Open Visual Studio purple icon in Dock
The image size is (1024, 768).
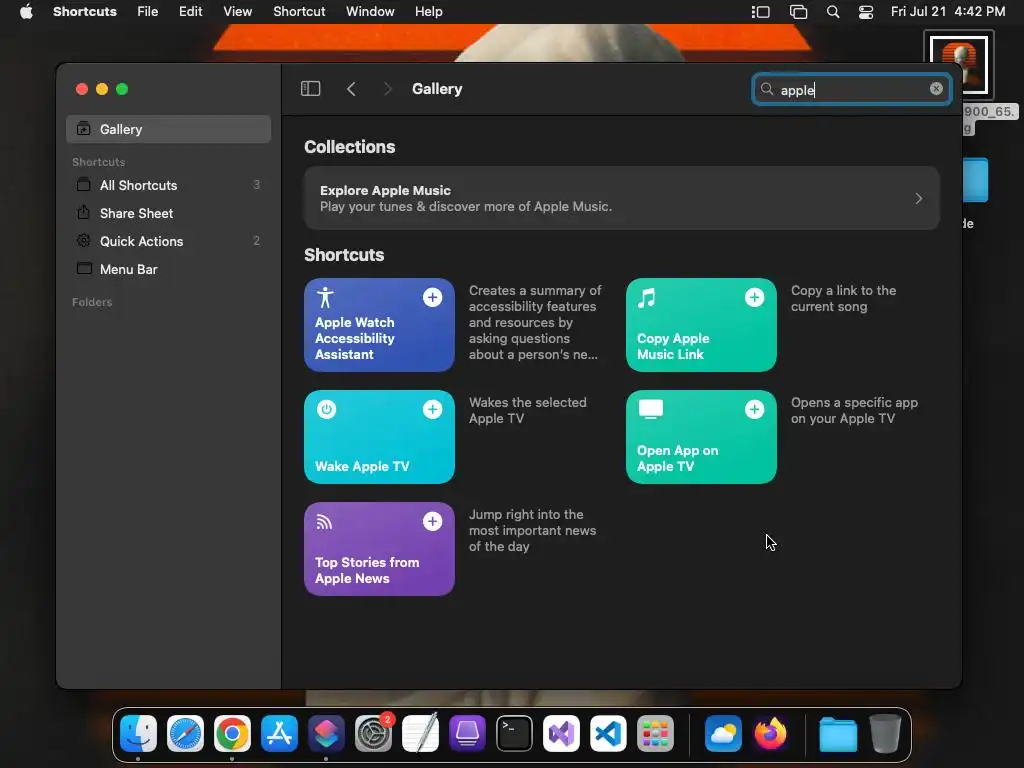562,733
